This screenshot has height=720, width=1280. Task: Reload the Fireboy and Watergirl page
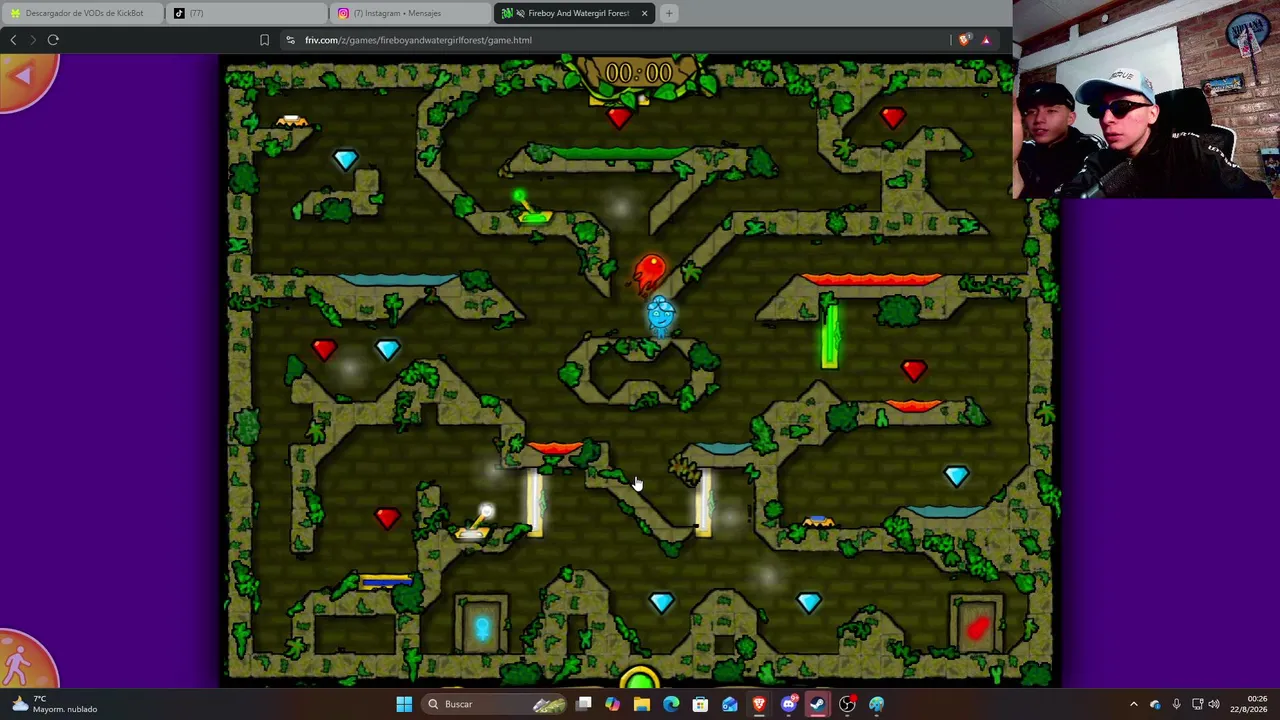pos(53,40)
